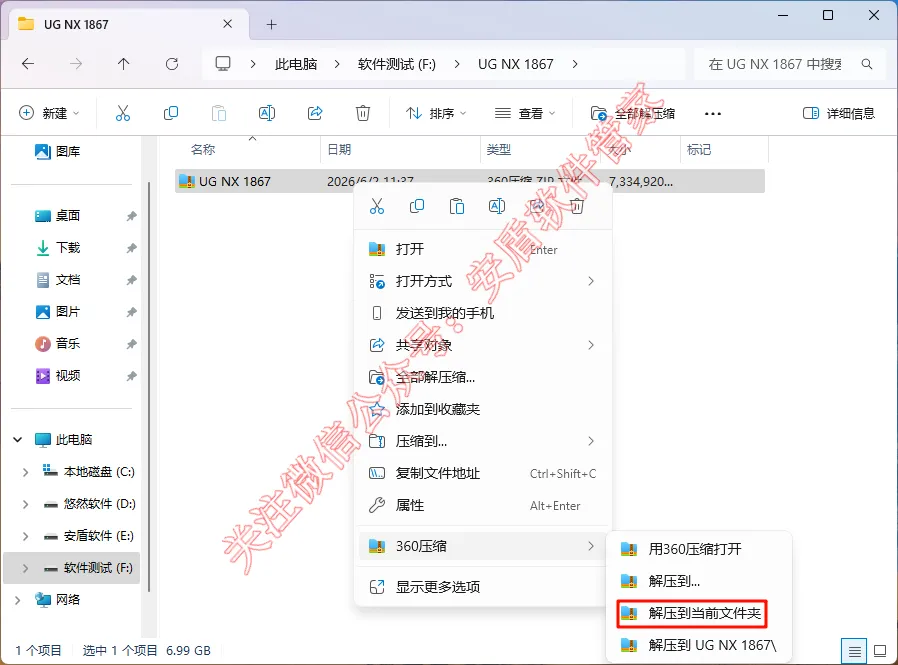Viewport: 898px width, 665px height.
Task: Go up one folder level
Action: click(x=124, y=64)
